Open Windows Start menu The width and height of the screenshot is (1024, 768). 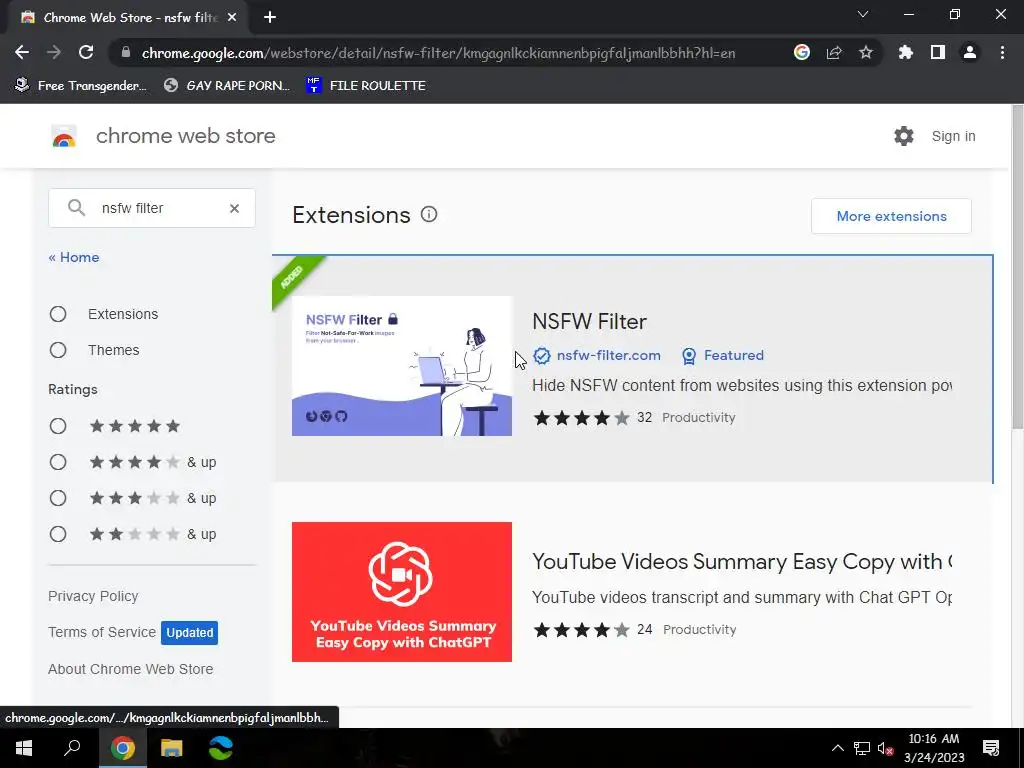[x=24, y=748]
